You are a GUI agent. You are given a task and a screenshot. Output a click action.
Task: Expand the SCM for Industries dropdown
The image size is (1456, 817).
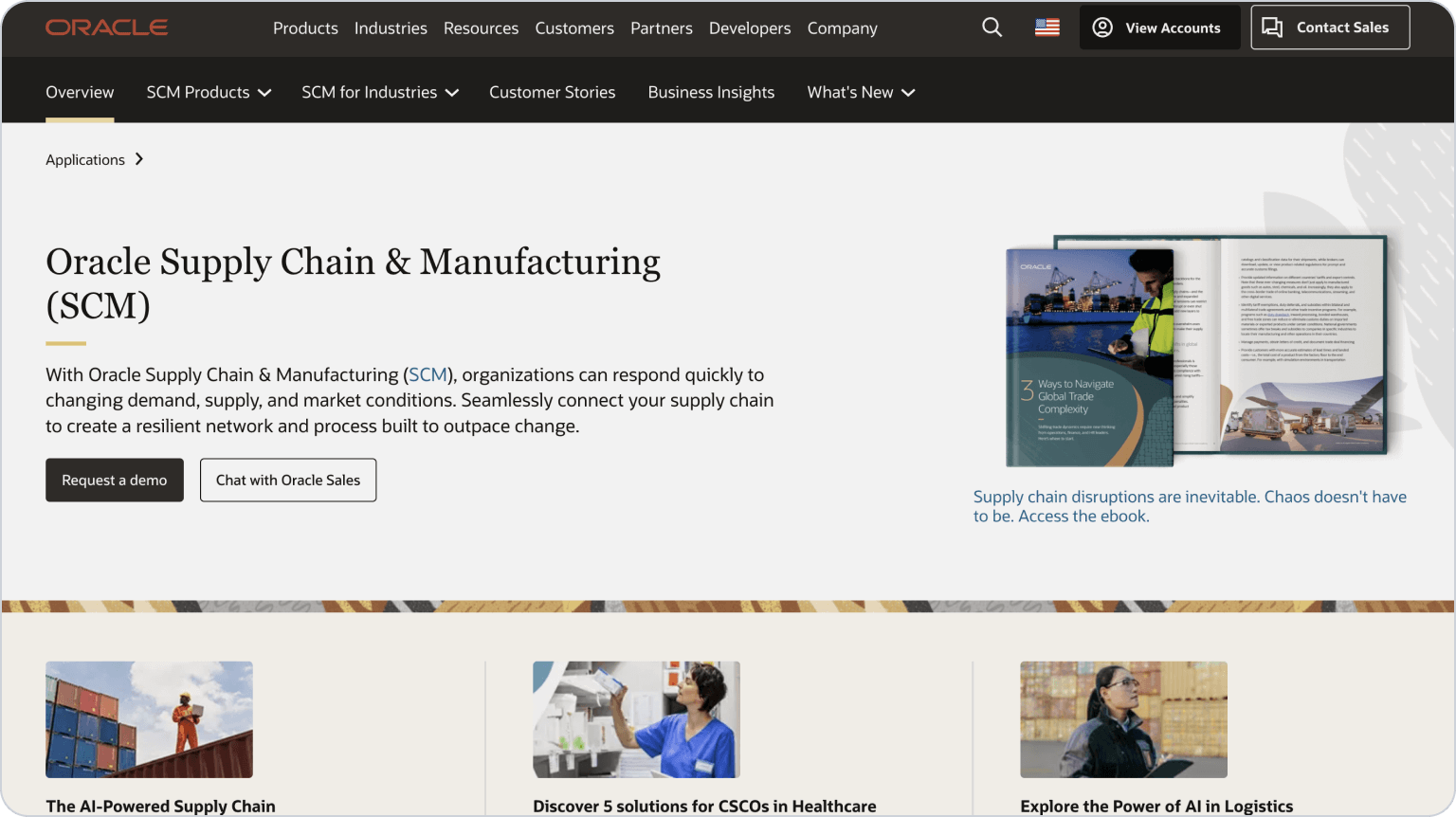[x=380, y=92]
